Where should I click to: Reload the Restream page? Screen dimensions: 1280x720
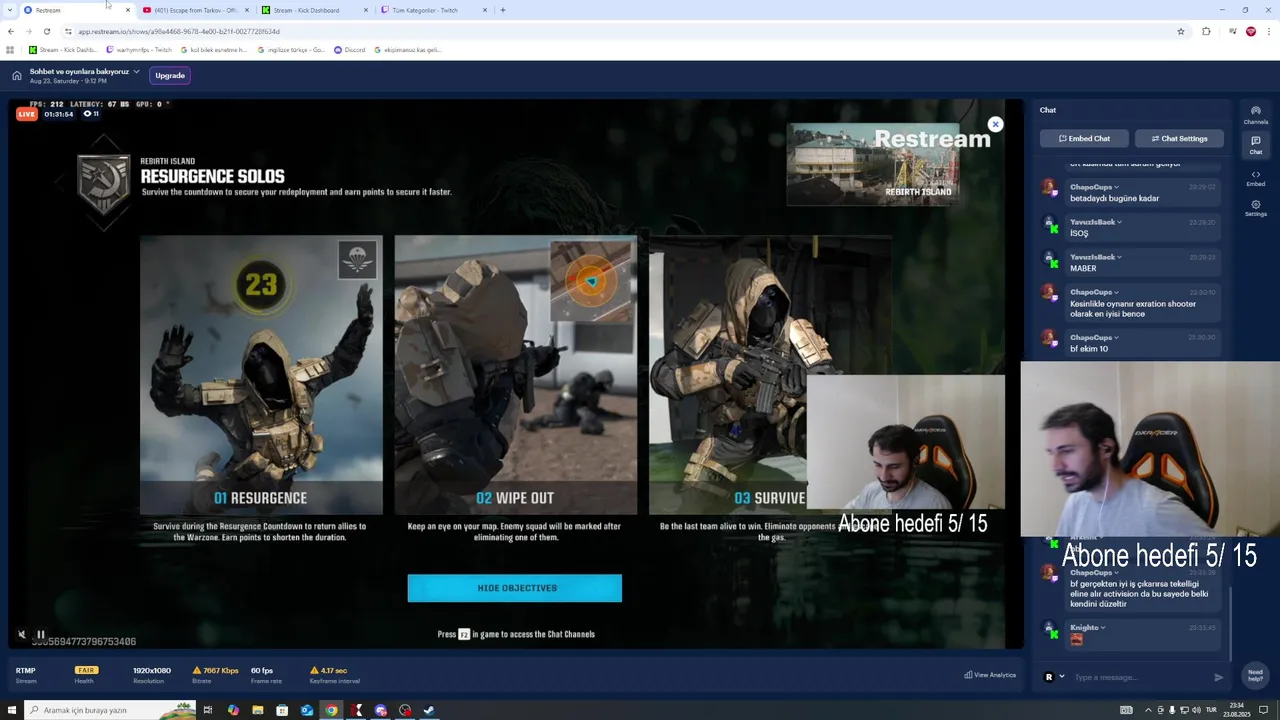coord(46,31)
